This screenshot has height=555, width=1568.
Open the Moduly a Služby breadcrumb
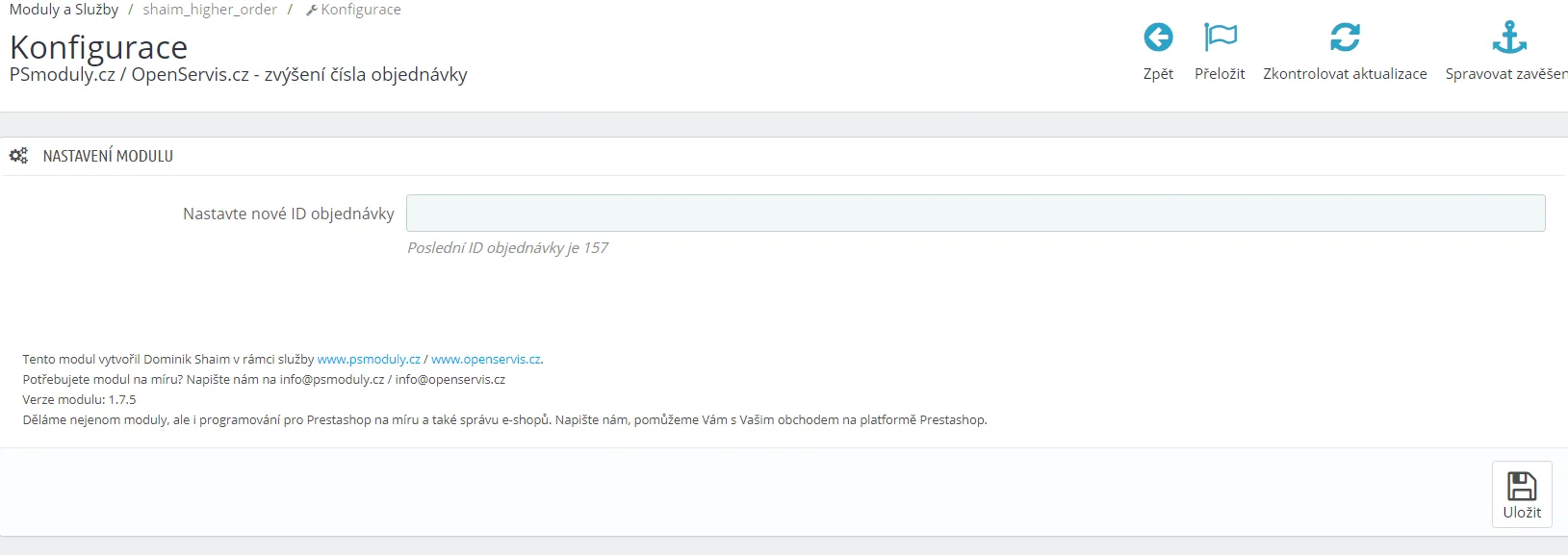[64, 10]
